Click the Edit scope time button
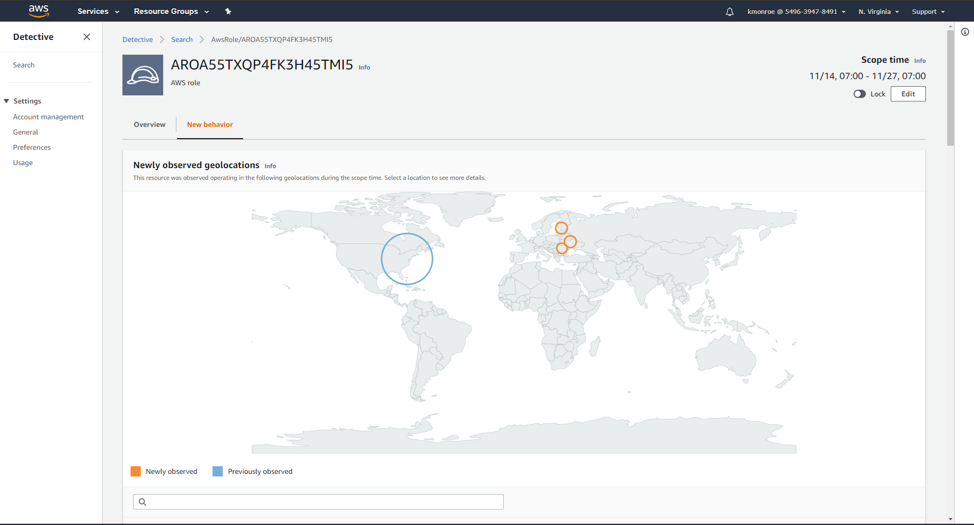Viewport: 974px width, 525px height. [x=908, y=94]
